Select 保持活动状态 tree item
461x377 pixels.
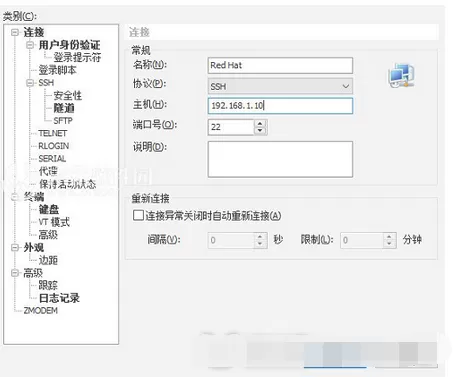click(67, 184)
